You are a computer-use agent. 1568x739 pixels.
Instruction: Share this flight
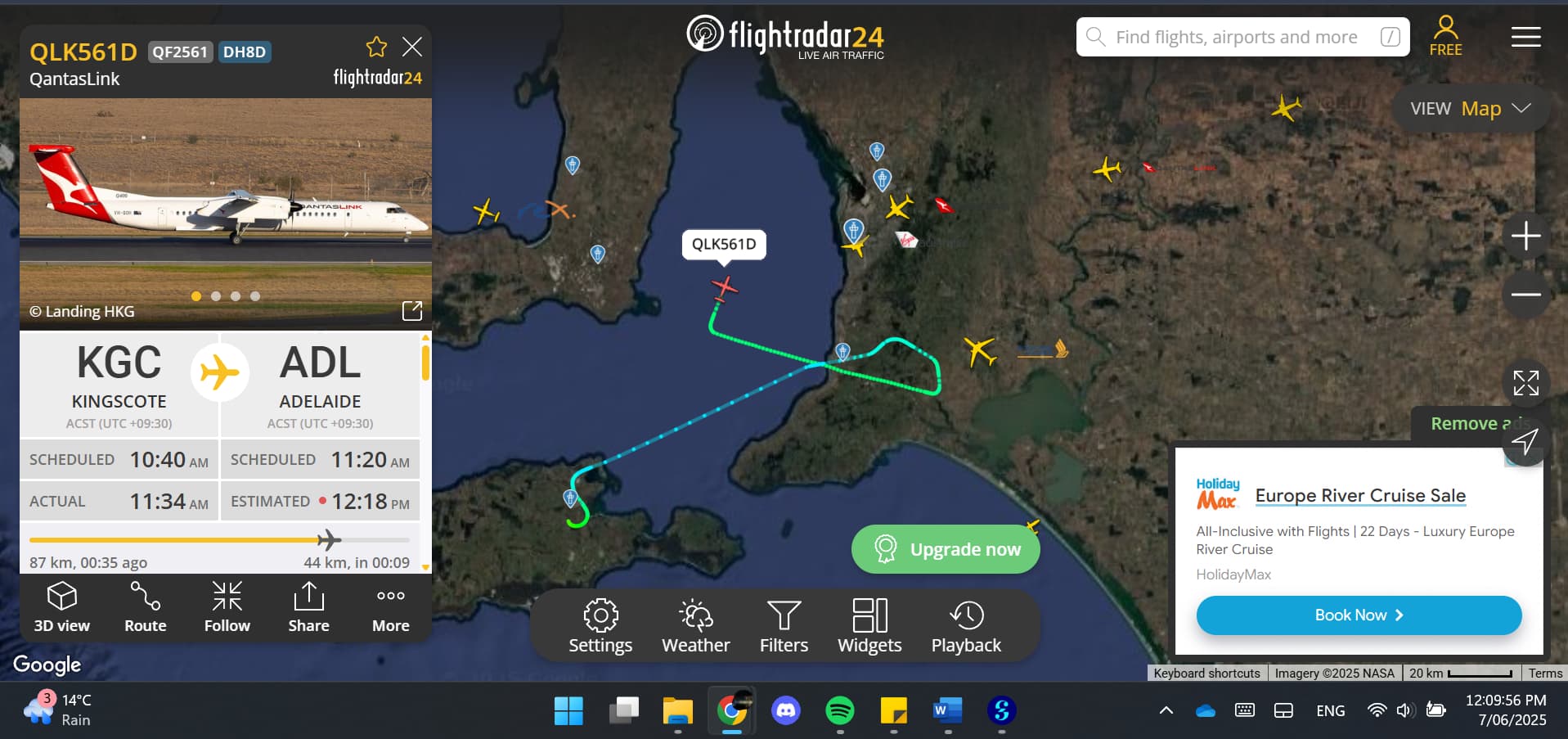click(308, 607)
